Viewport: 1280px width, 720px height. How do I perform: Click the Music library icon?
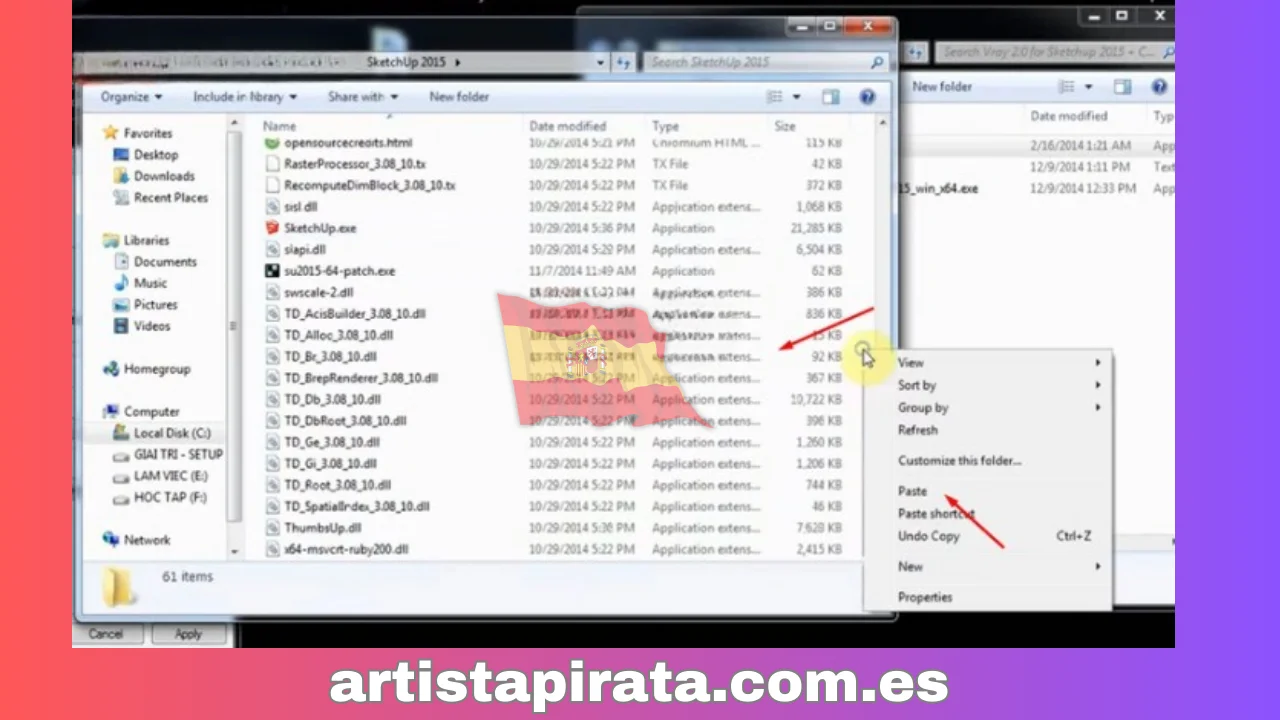click(x=121, y=283)
